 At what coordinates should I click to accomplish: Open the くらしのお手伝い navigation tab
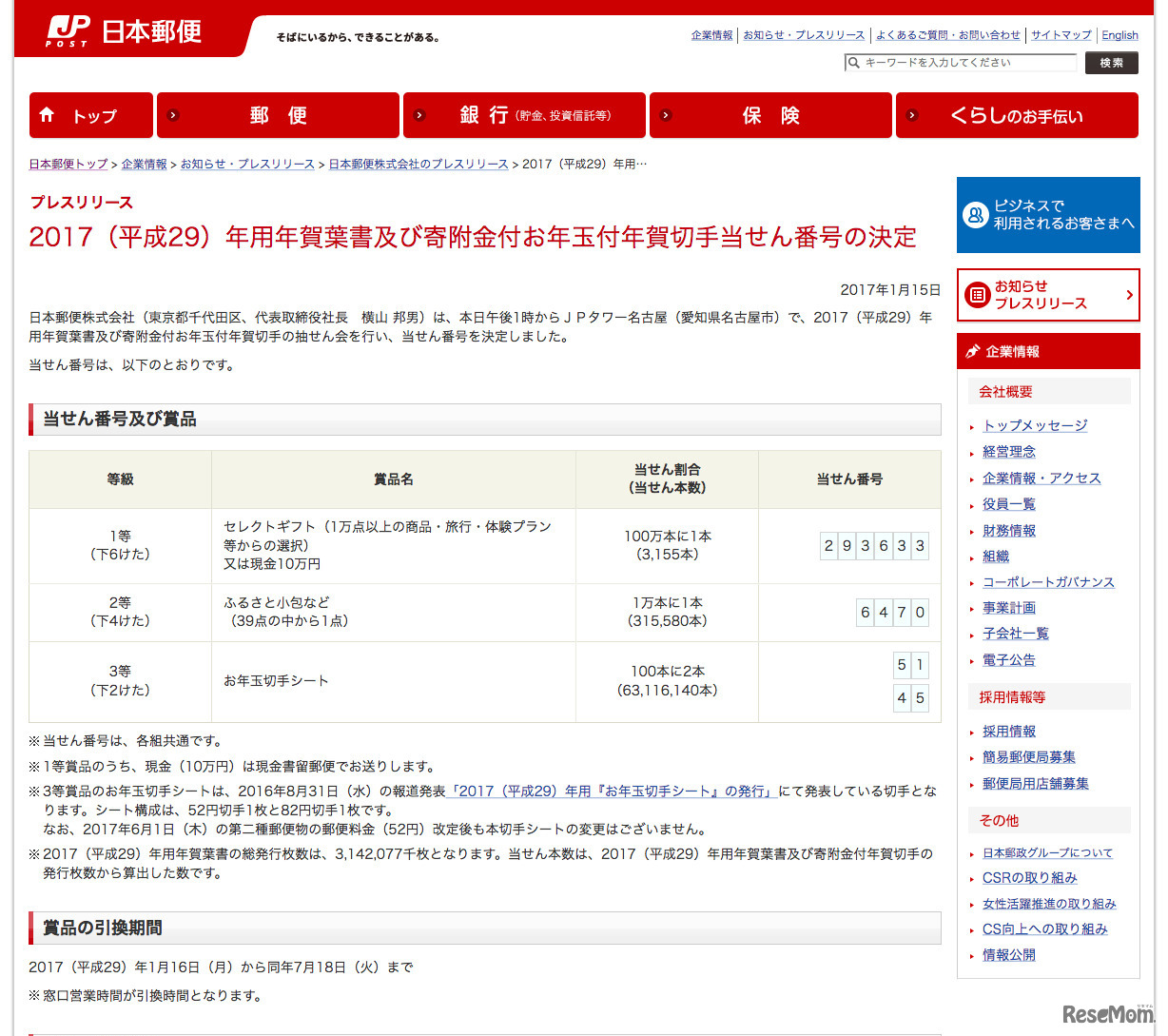[1017, 115]
